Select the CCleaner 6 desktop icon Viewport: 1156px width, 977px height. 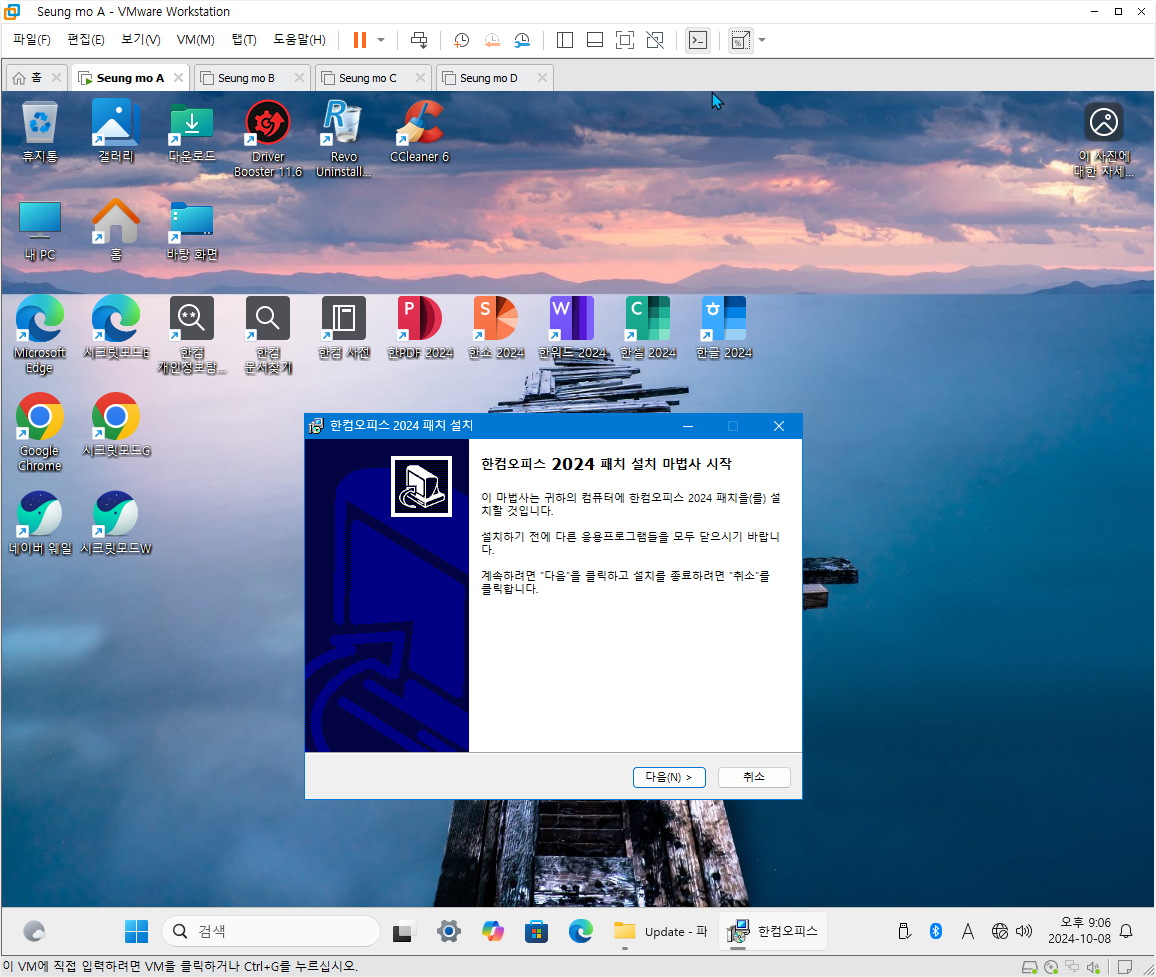(419, 132)
